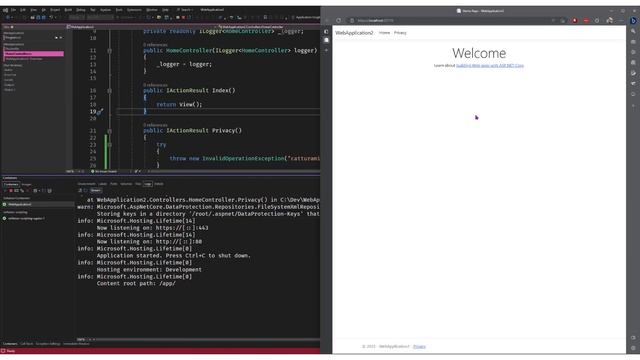Open the File menu in Visual Studio

coord(13,9)
